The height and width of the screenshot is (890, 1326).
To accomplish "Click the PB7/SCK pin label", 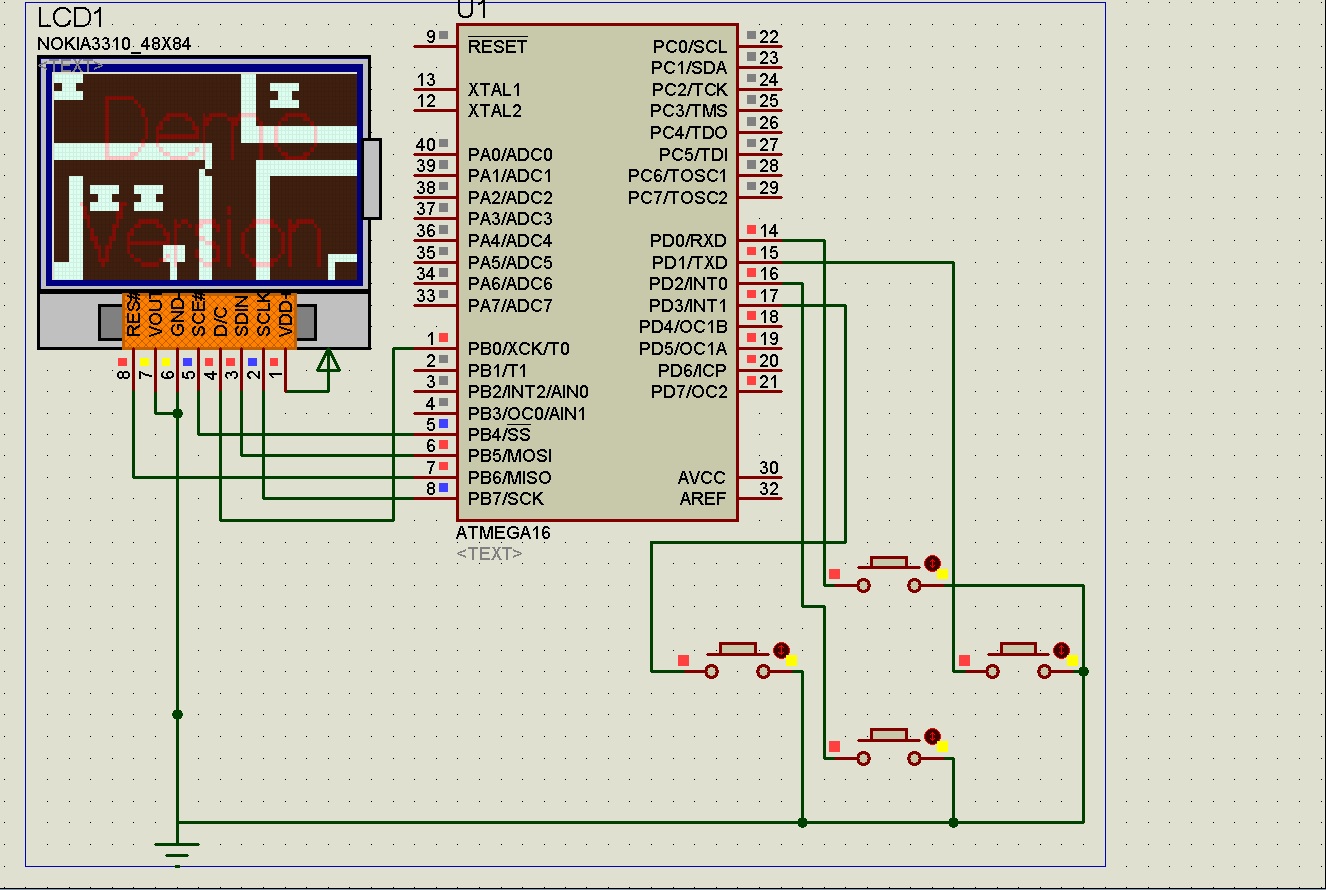I will point(506,499).
